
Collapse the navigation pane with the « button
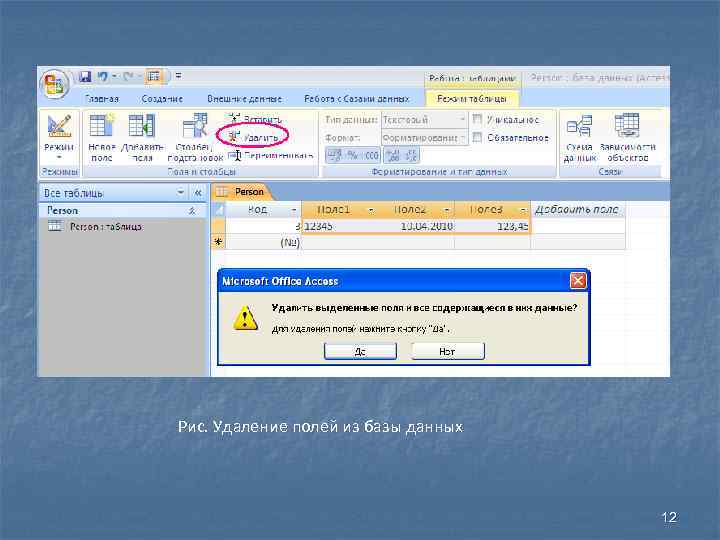point(198,193)
